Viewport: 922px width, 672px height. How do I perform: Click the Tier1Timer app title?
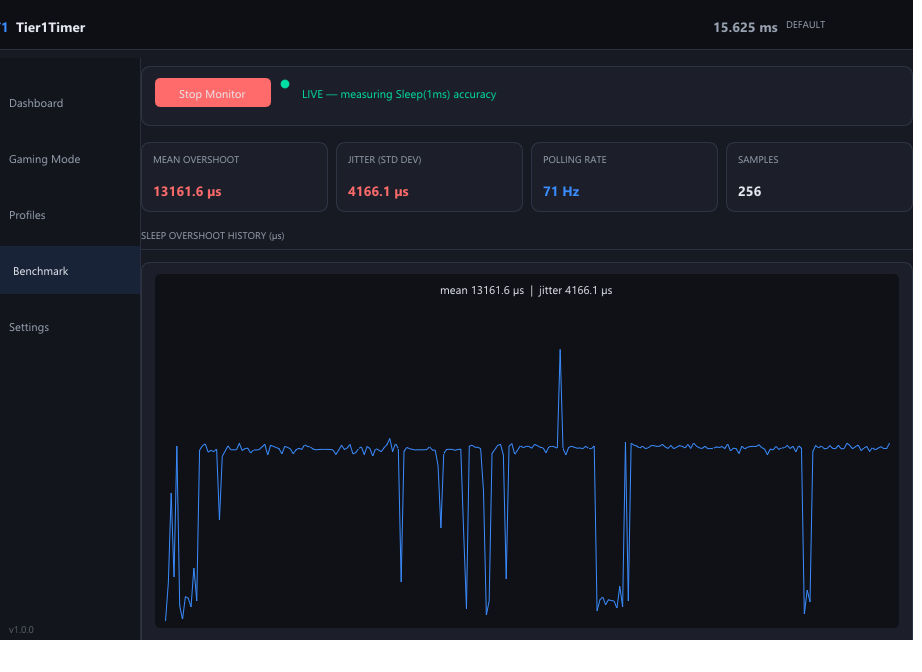point(51,28)
